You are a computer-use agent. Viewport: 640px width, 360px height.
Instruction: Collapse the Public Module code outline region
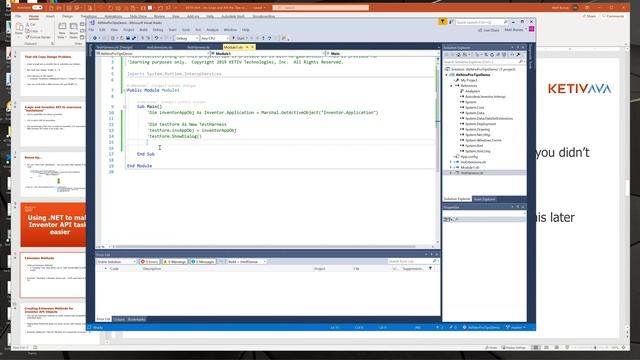[x=125, y=90]
